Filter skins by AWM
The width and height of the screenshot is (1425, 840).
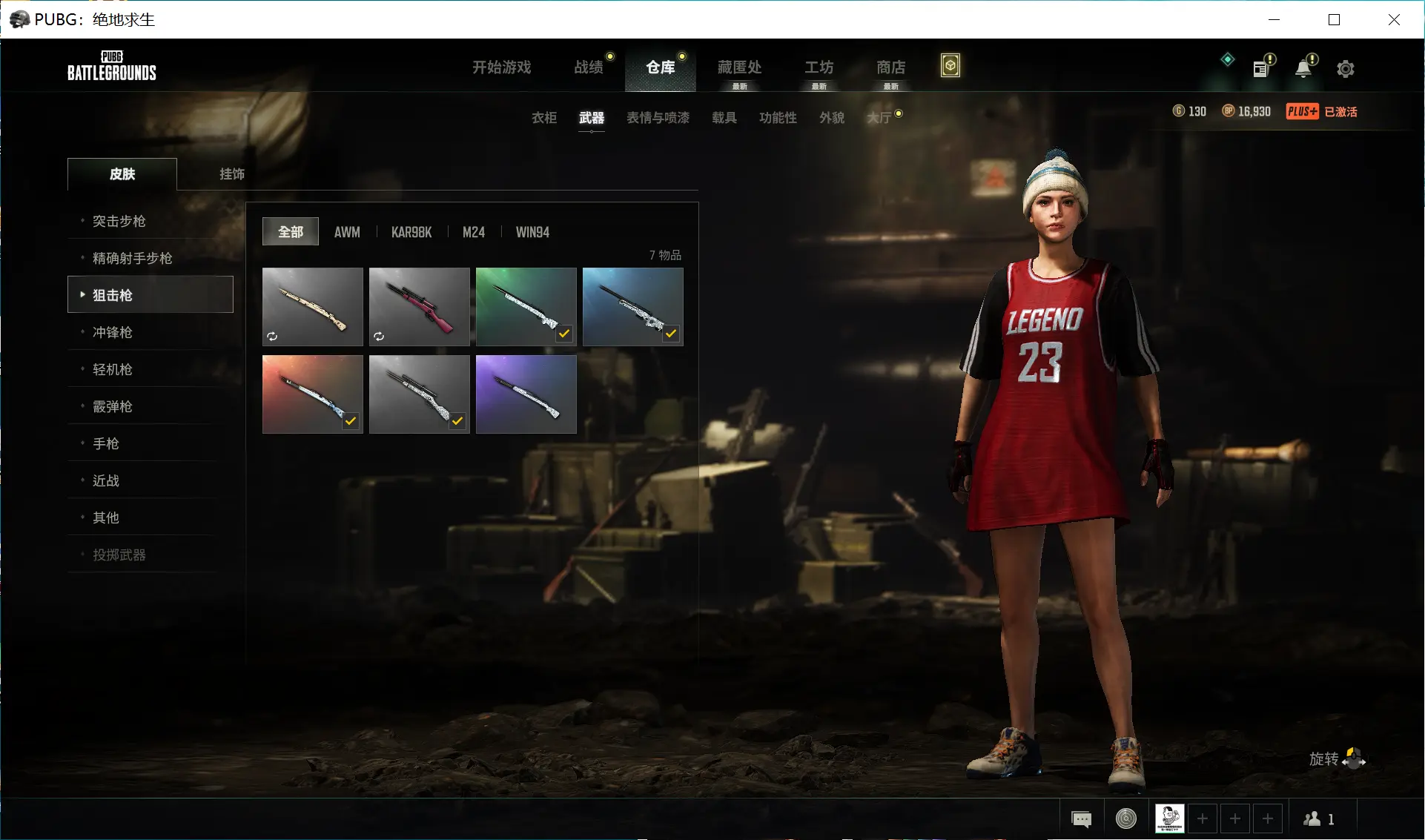[x=347, y=232]
